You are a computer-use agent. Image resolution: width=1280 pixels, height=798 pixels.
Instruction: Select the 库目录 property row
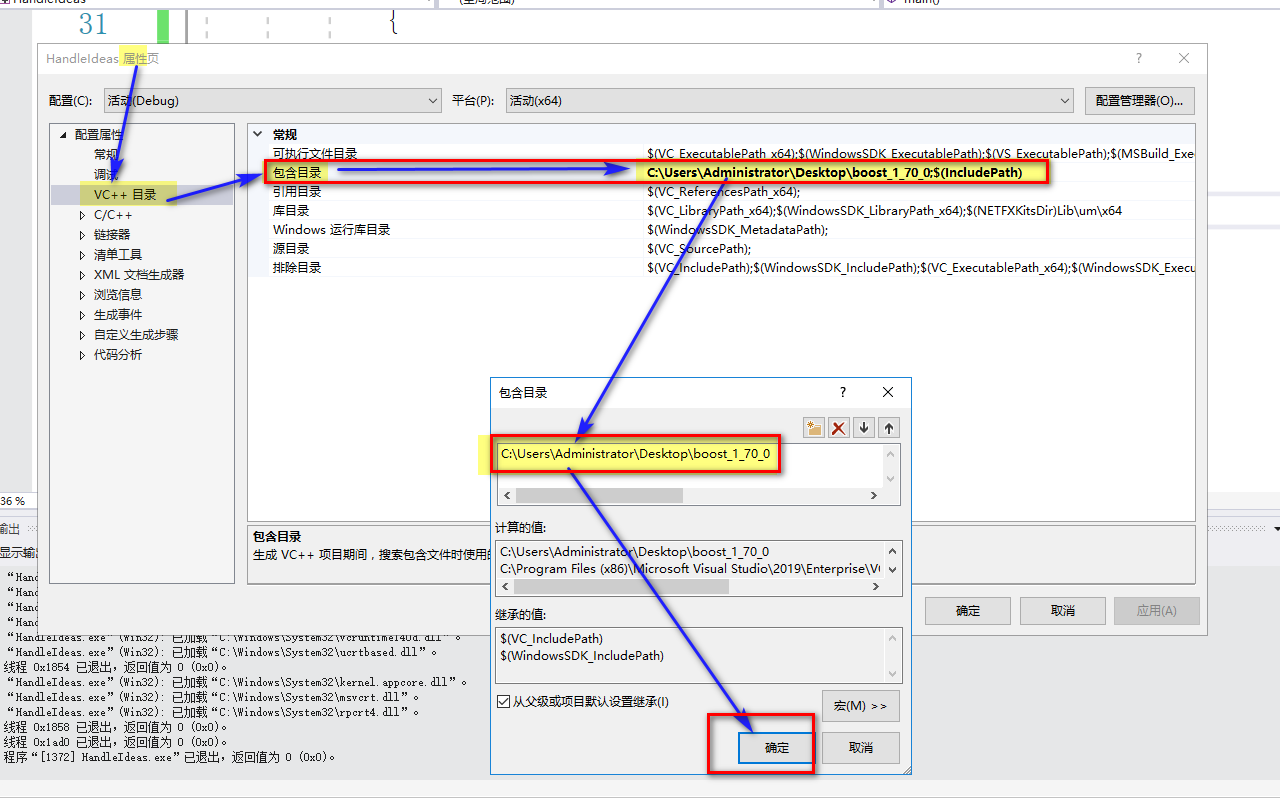click(721, 211)
